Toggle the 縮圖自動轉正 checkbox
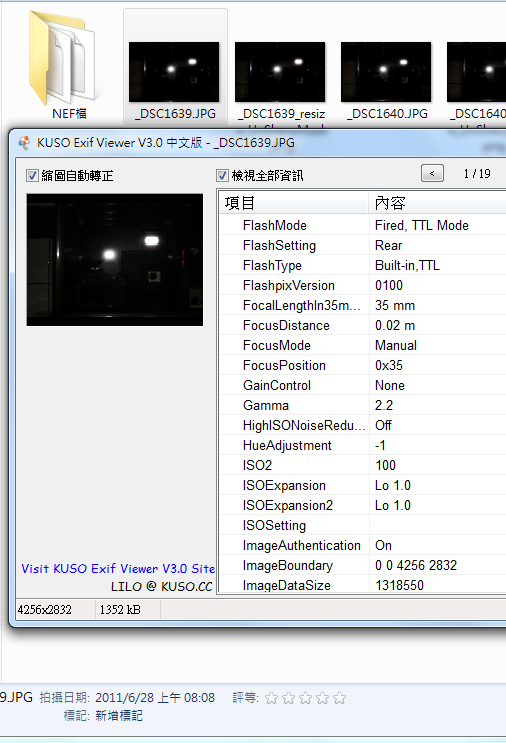The image size is (506, 743). click(x=32, y=176)
